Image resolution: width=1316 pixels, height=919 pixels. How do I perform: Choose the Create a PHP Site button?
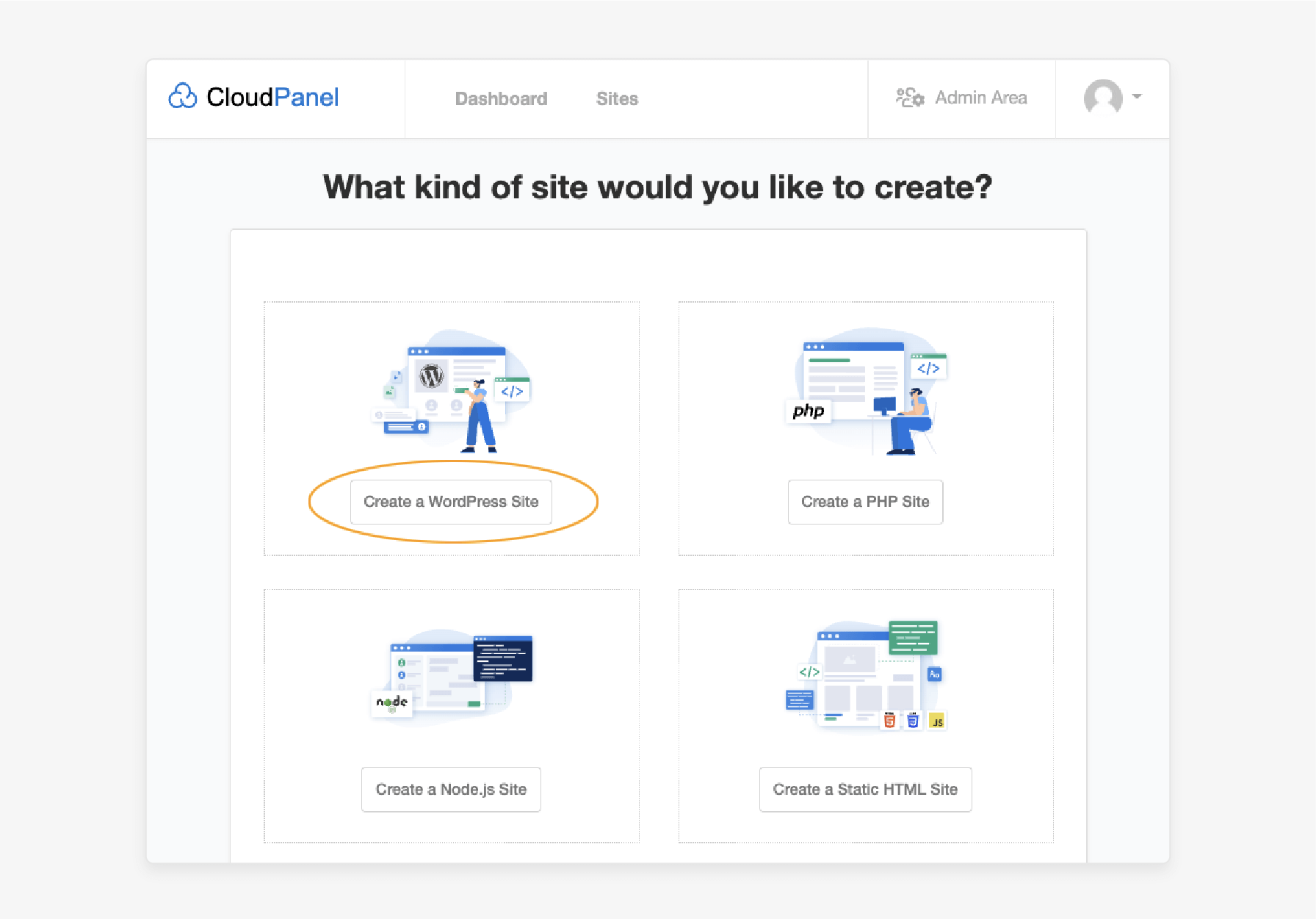click(x=865, y=502)
